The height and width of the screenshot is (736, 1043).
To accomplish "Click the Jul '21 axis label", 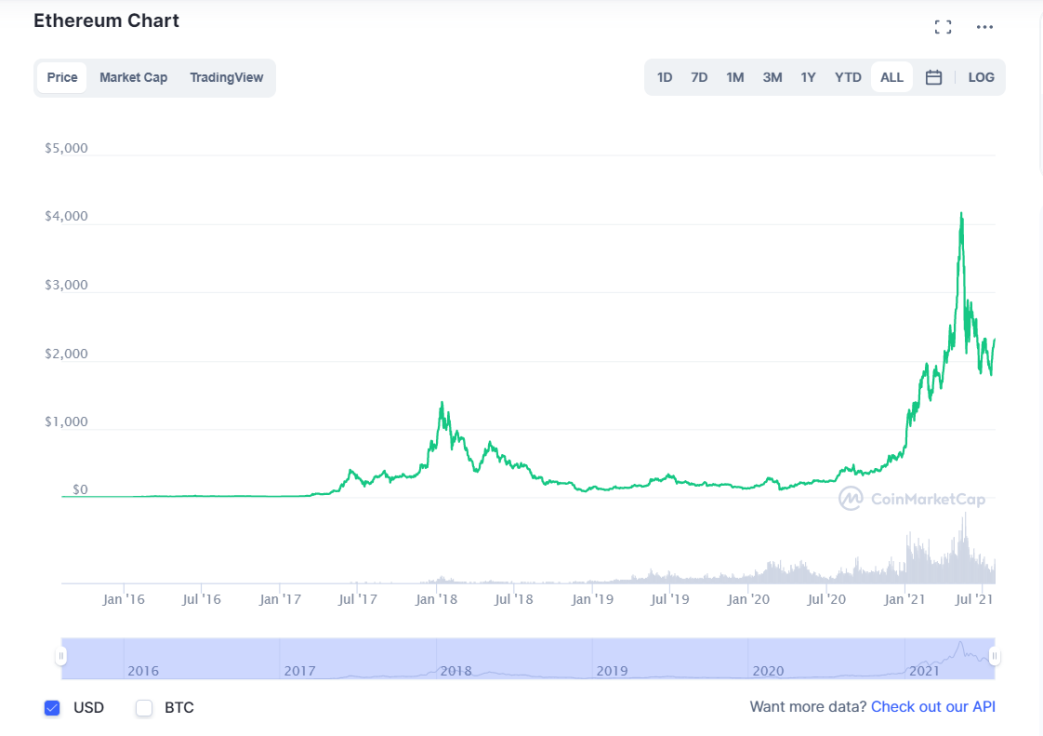I will tap(974, 599).
